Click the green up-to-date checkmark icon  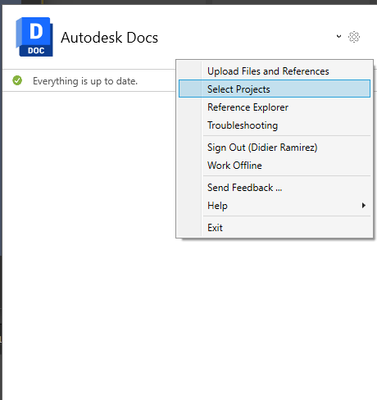(x=17, y=81)
